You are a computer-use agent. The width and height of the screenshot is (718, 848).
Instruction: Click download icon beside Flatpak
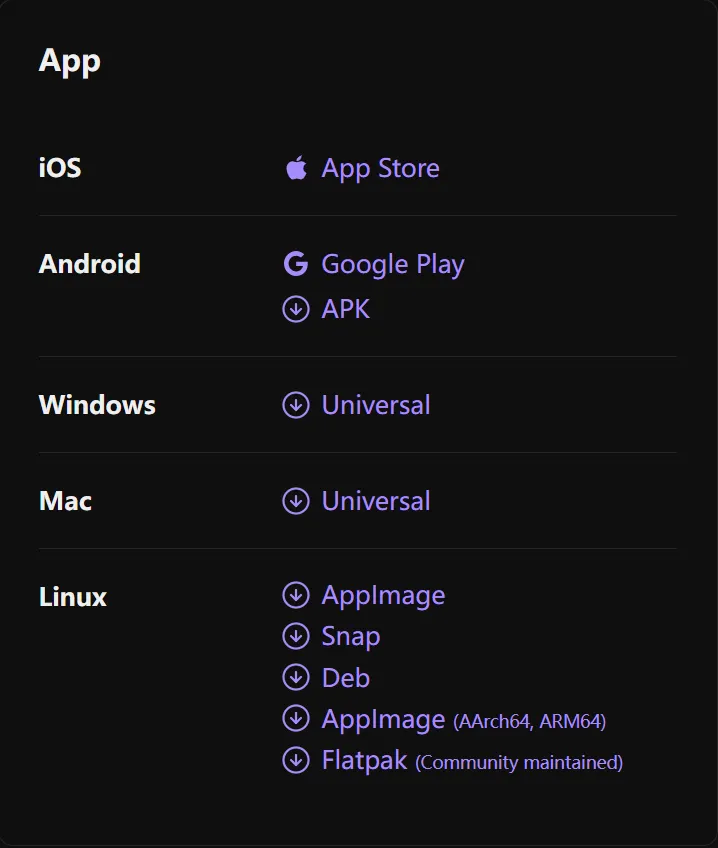pyautogui.click(x=296, y=761)
